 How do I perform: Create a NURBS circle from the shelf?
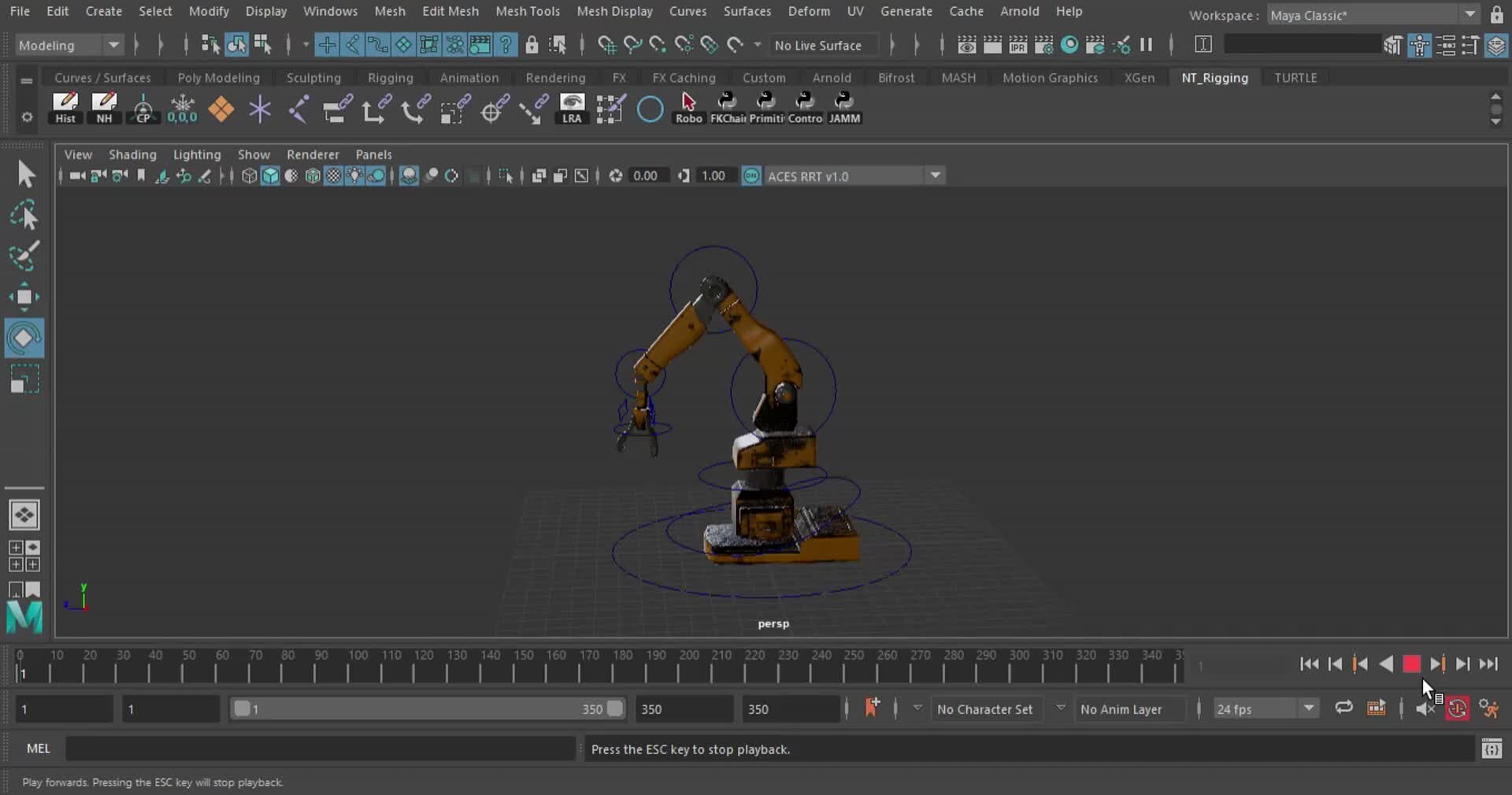650,109
